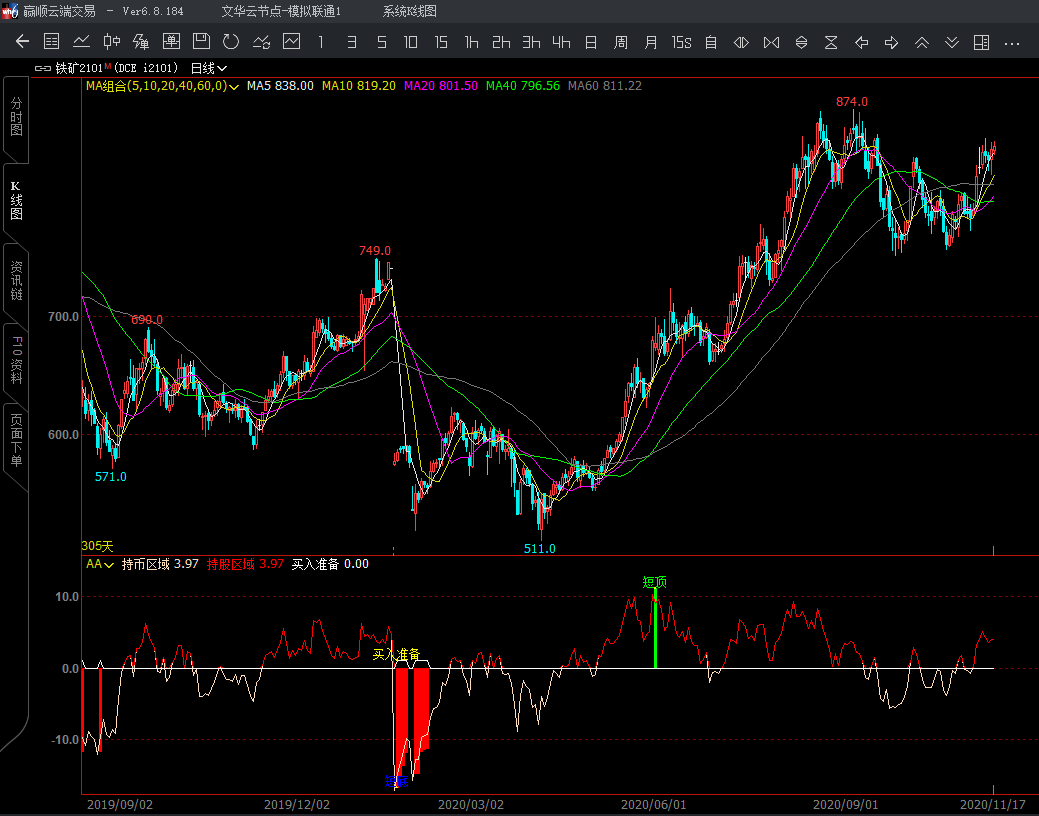
Task: Click the candlestick chart type icon
Action: coord(112,42)
